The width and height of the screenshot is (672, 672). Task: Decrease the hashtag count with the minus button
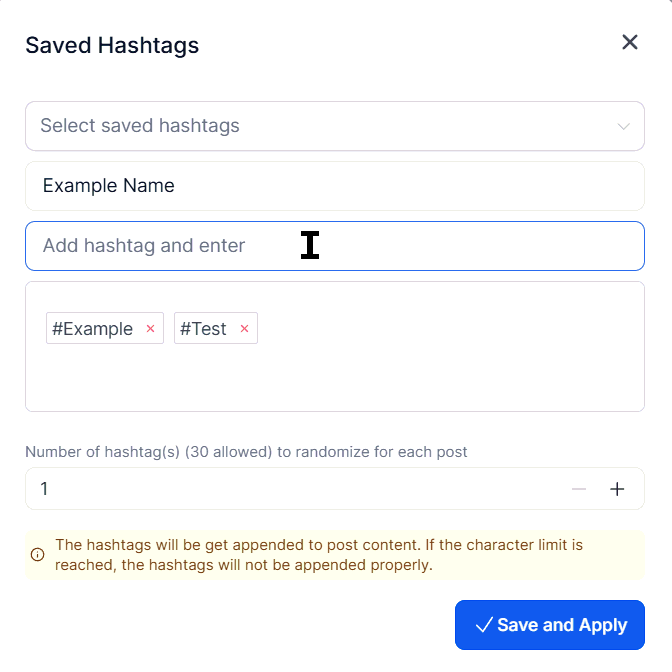coord(579,489)
